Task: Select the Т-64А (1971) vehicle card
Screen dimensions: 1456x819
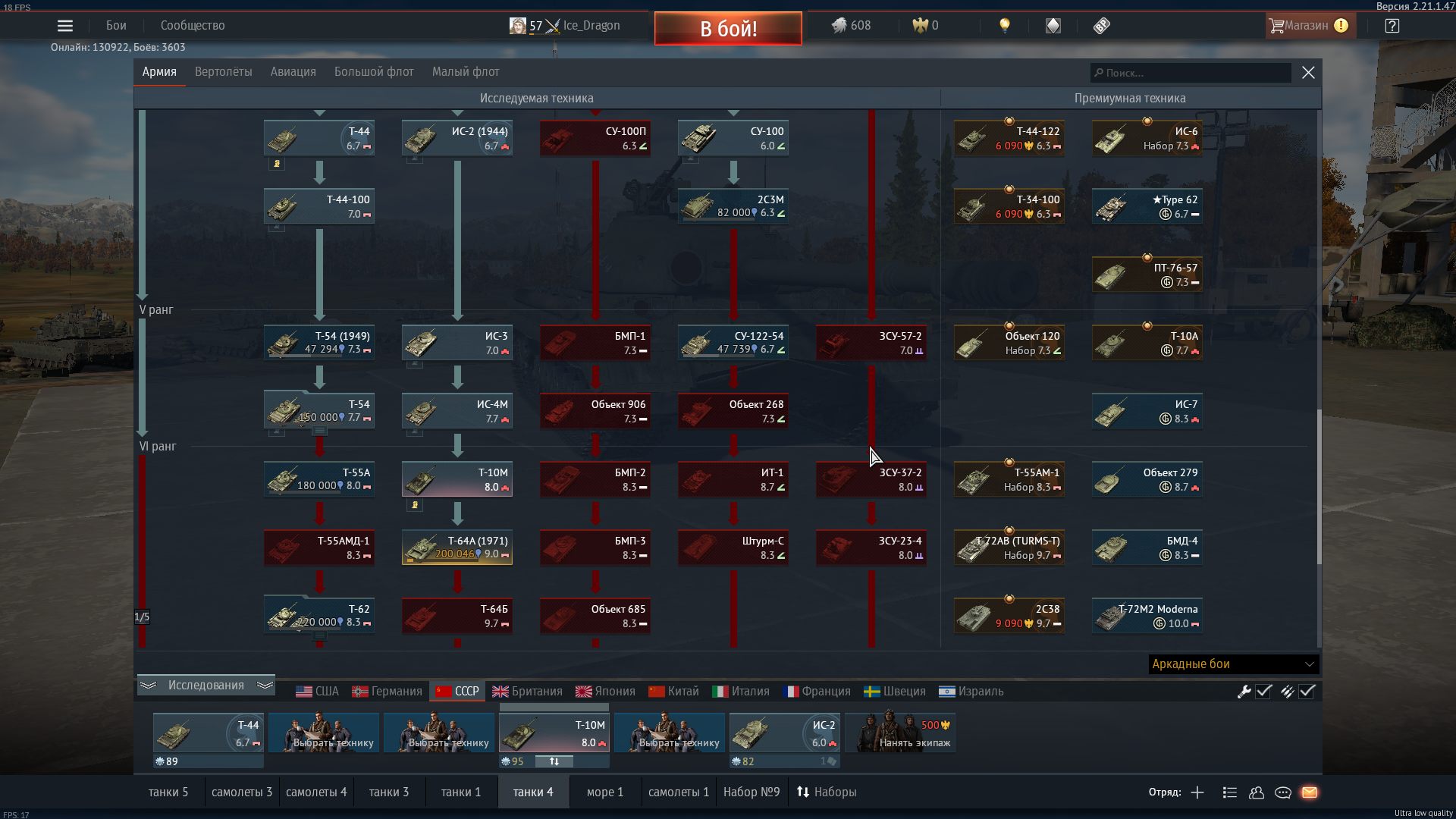Action: click(x=457, y=548)
